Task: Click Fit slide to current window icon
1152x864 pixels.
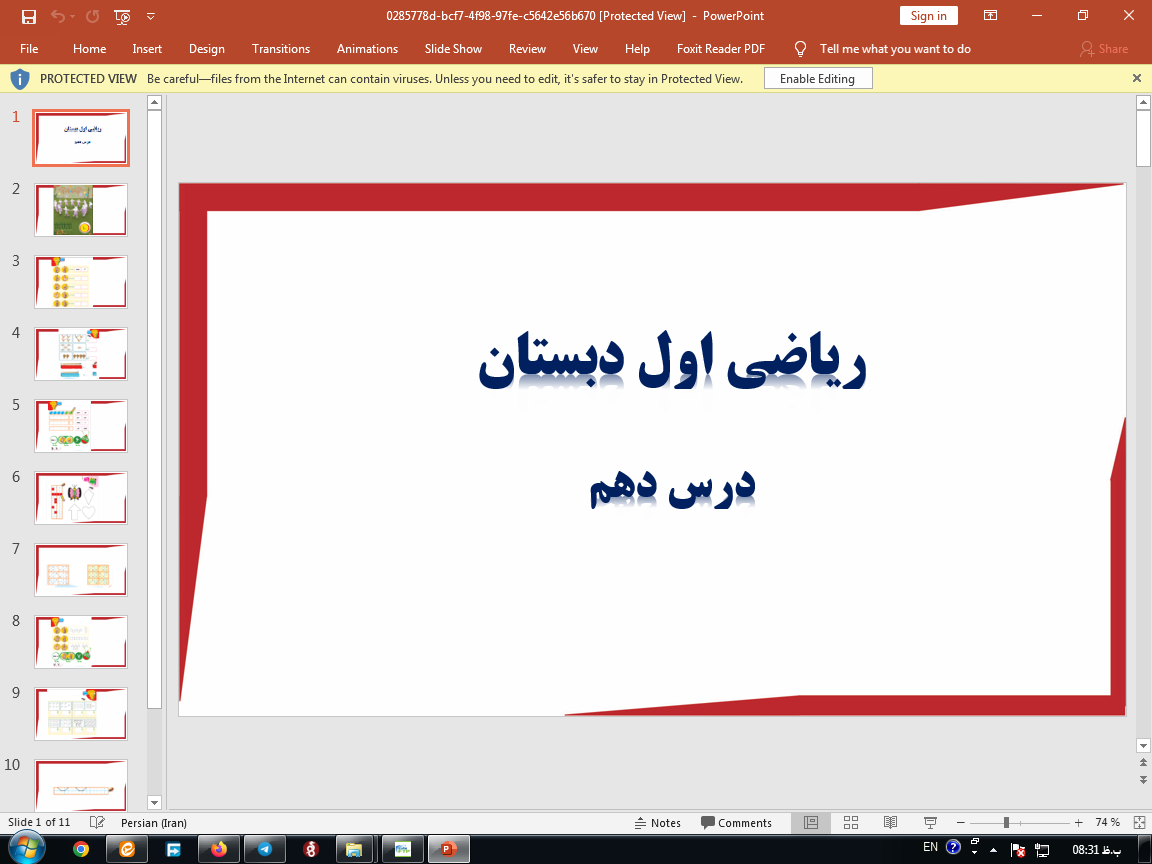Action: [x=1139, y=822]
